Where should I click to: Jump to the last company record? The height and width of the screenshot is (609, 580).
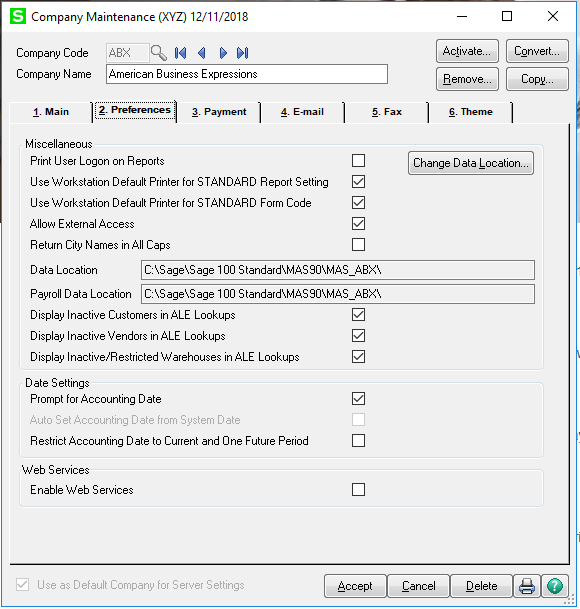[243, 53]
